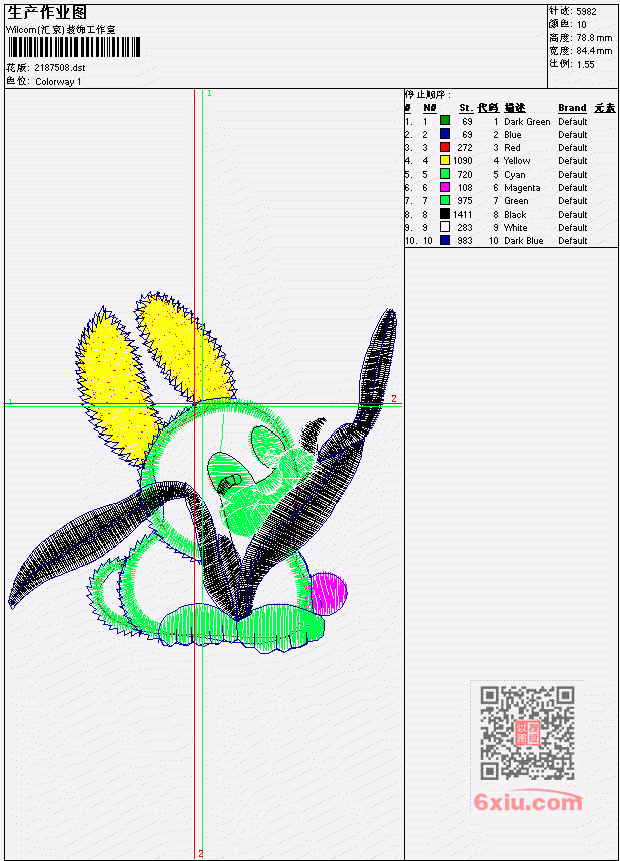Click the "停止顺序" stop sequence heading
Screen dimensions: 620x861
[x=427, y=94]
